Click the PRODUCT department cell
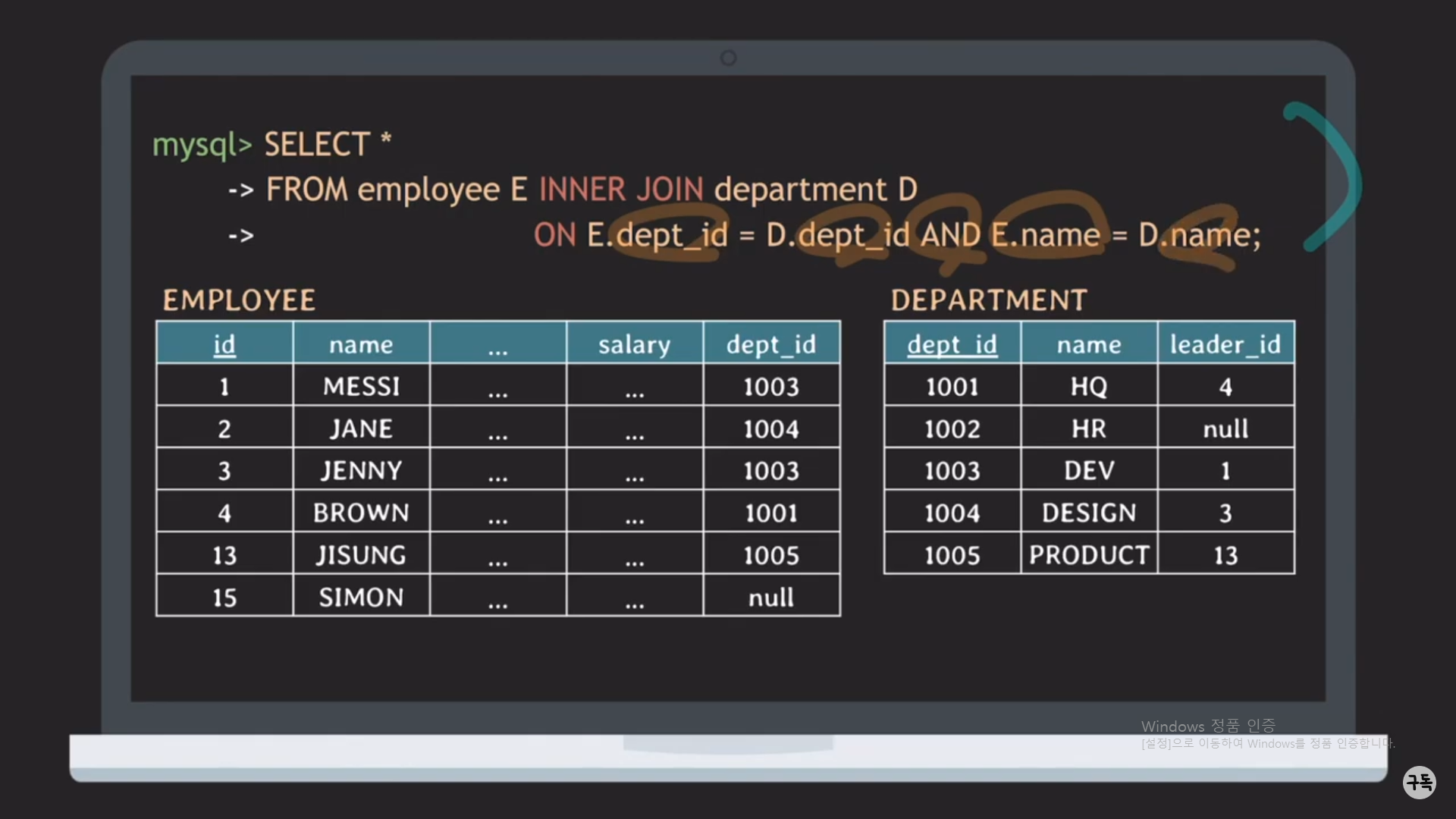Screen dimensions: 1456x819 (1089, 555)
